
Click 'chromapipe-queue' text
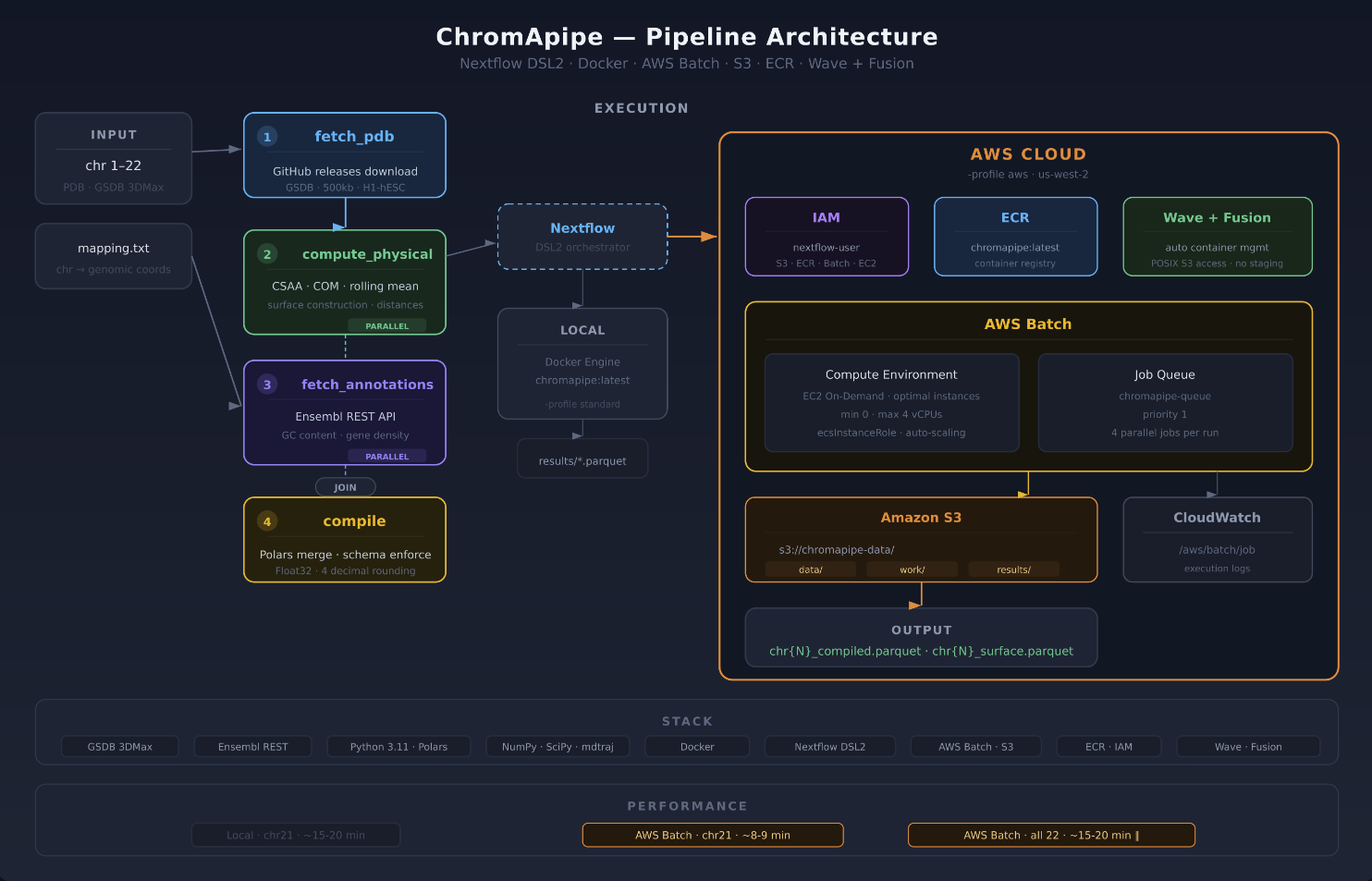coord(1165,397)
